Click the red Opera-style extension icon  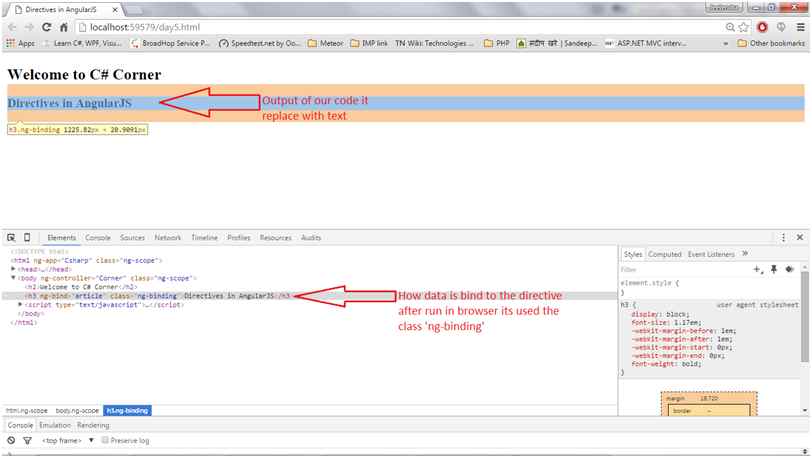762,27
